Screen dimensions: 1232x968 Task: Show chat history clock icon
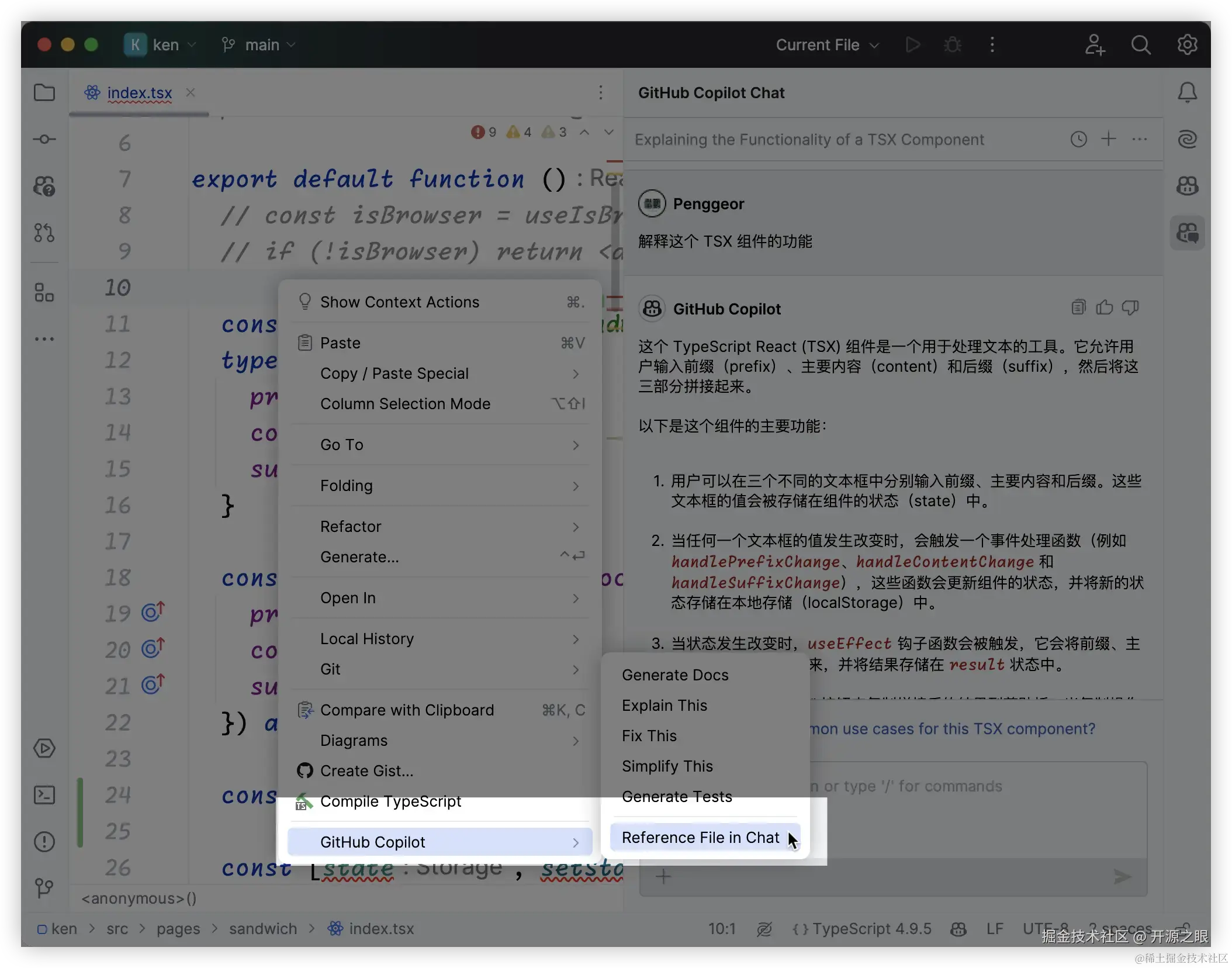coord(1078,139)
